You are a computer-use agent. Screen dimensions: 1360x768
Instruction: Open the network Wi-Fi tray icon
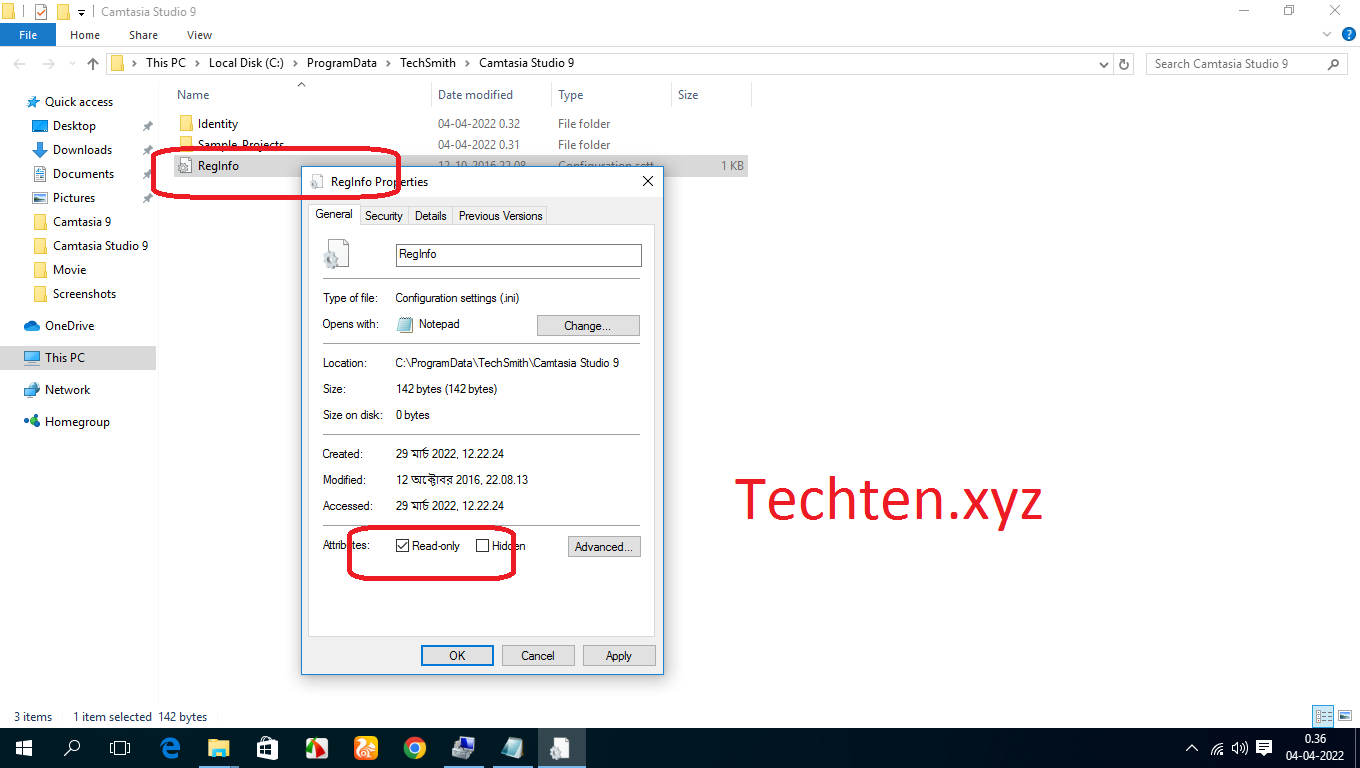1217,747
